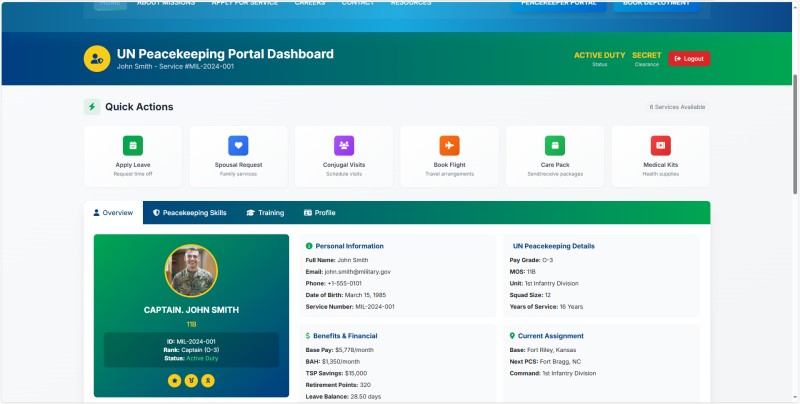The width and height of the screenshot is (800, 404).
Task: Click the "Current Assignment" heading
Action: click(551, 336)
